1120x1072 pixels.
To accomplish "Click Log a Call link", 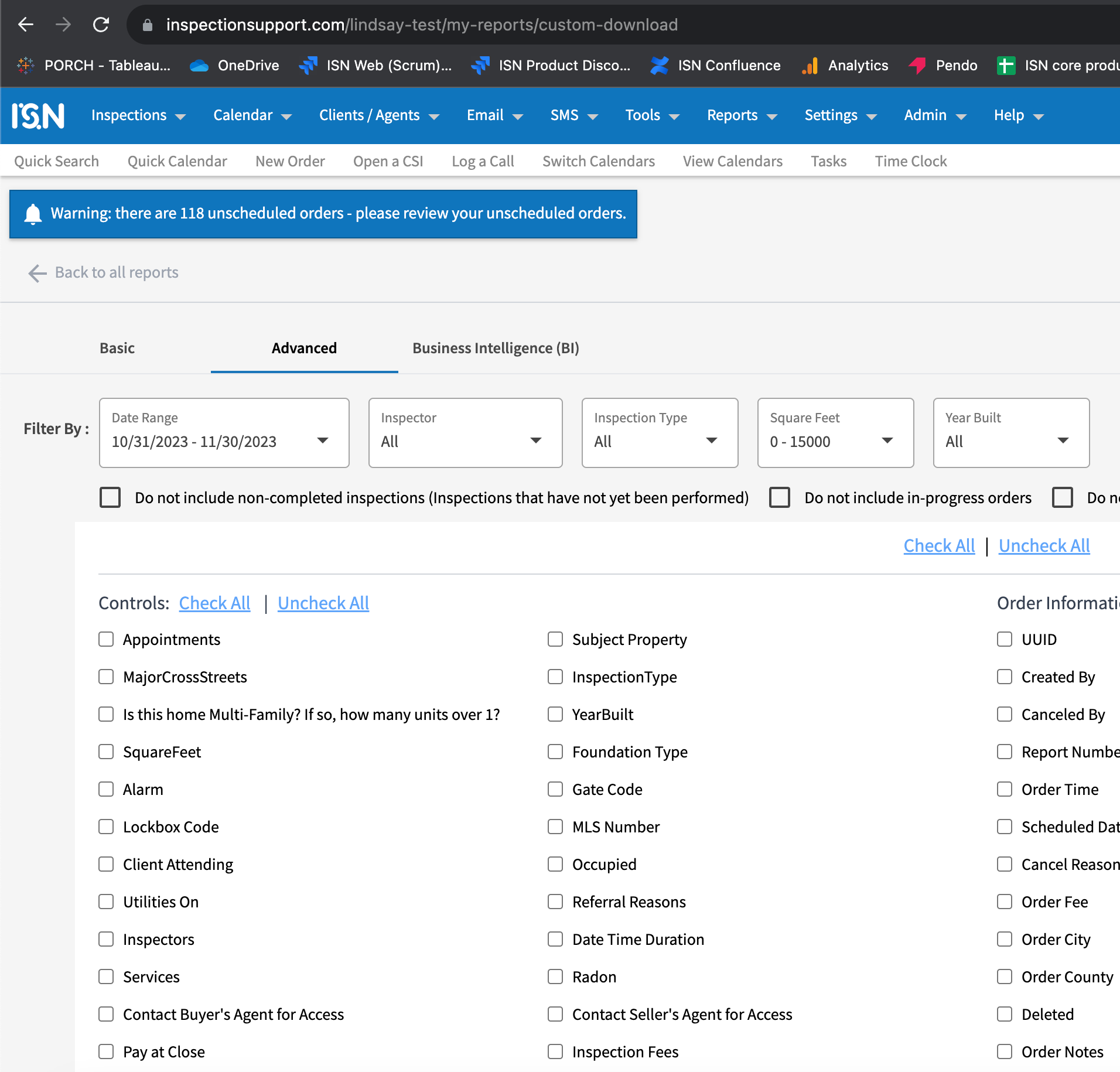I will coord(483,161).
